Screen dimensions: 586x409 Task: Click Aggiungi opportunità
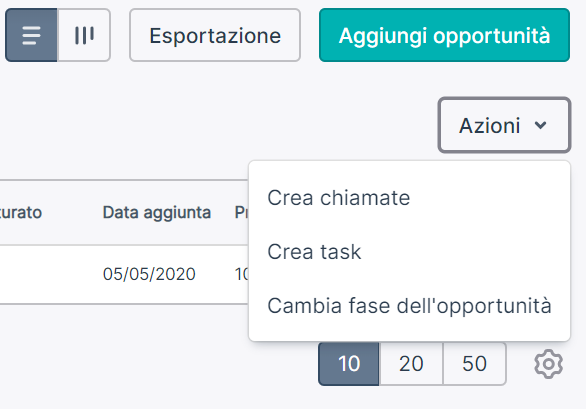444,35
